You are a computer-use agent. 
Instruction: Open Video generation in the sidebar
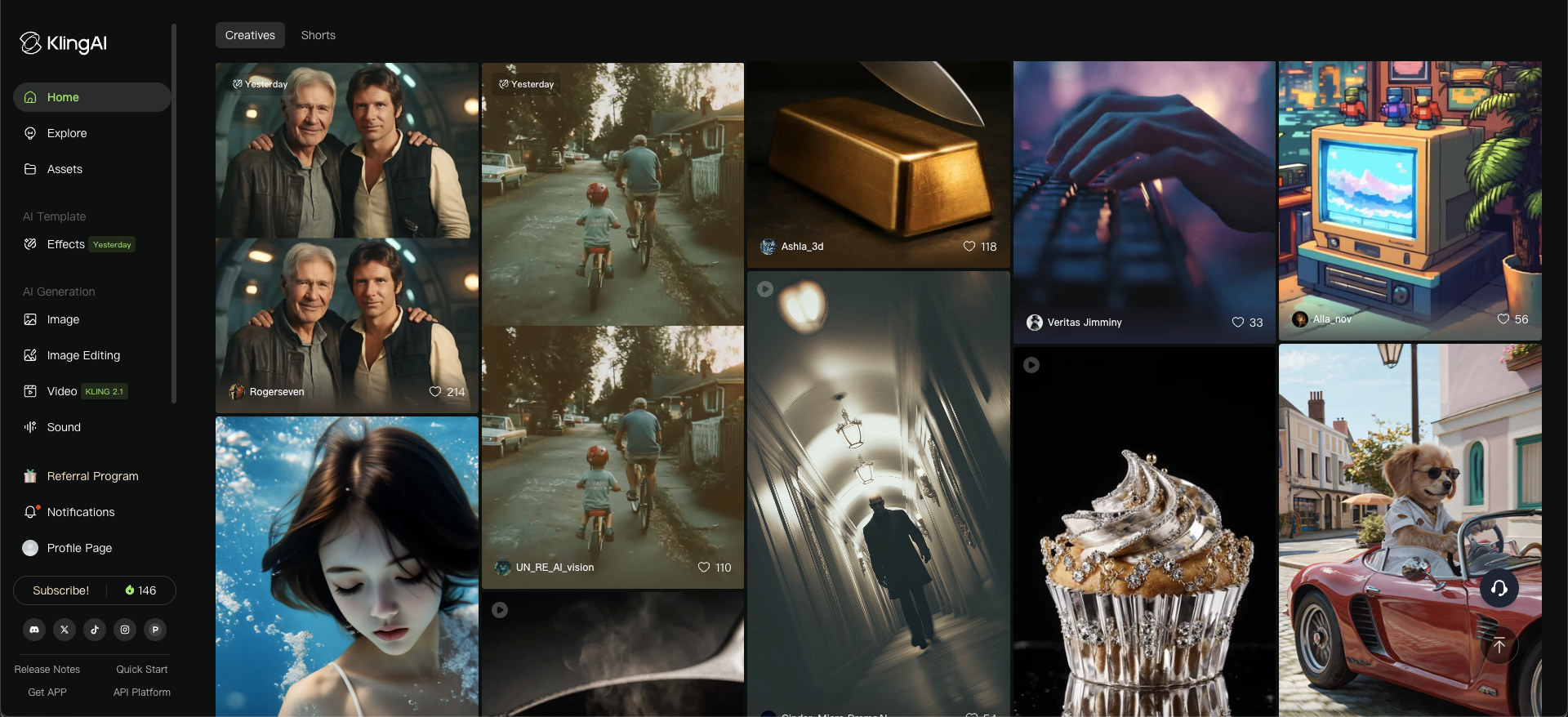(x=92, y=391)
